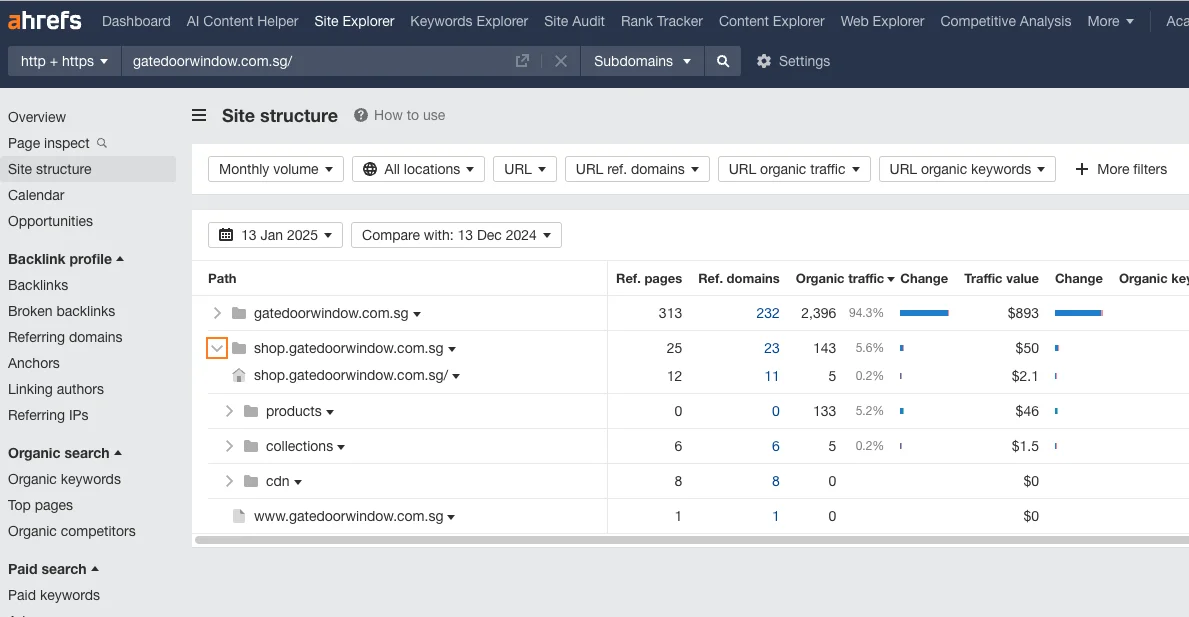Click the plus icon for More filters
The width and height of the screenshot is (1189, 617).
[x=1081, y=169]
